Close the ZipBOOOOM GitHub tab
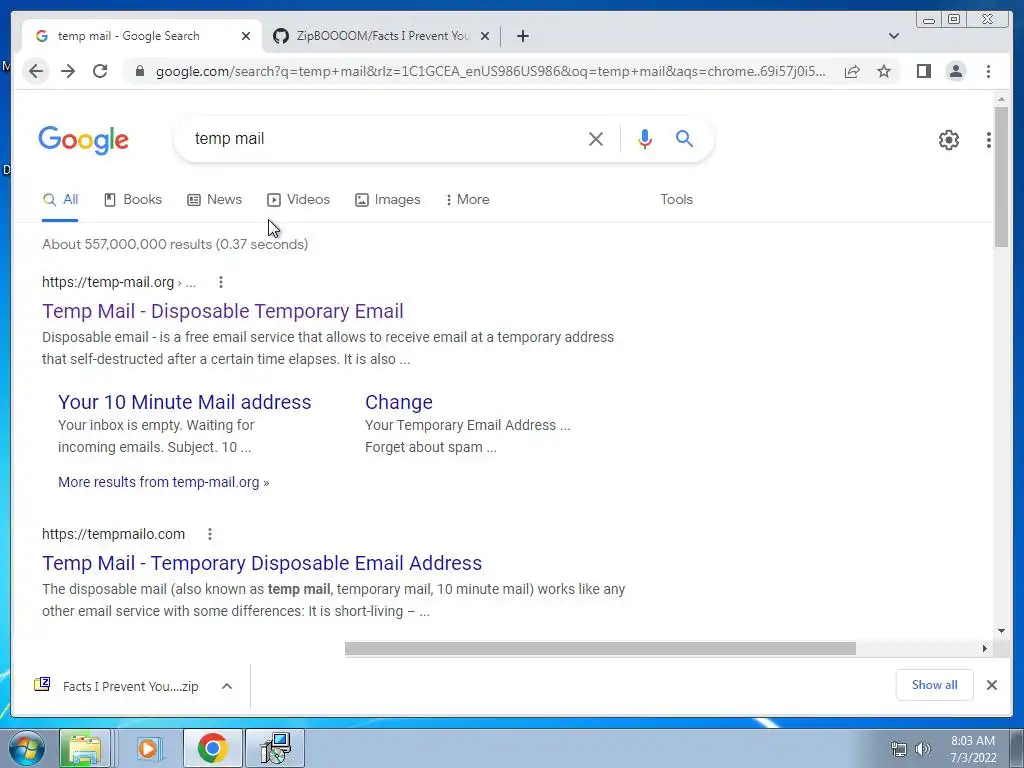The height and width of the screenshot is (768, 1024). tap(485, 36)
